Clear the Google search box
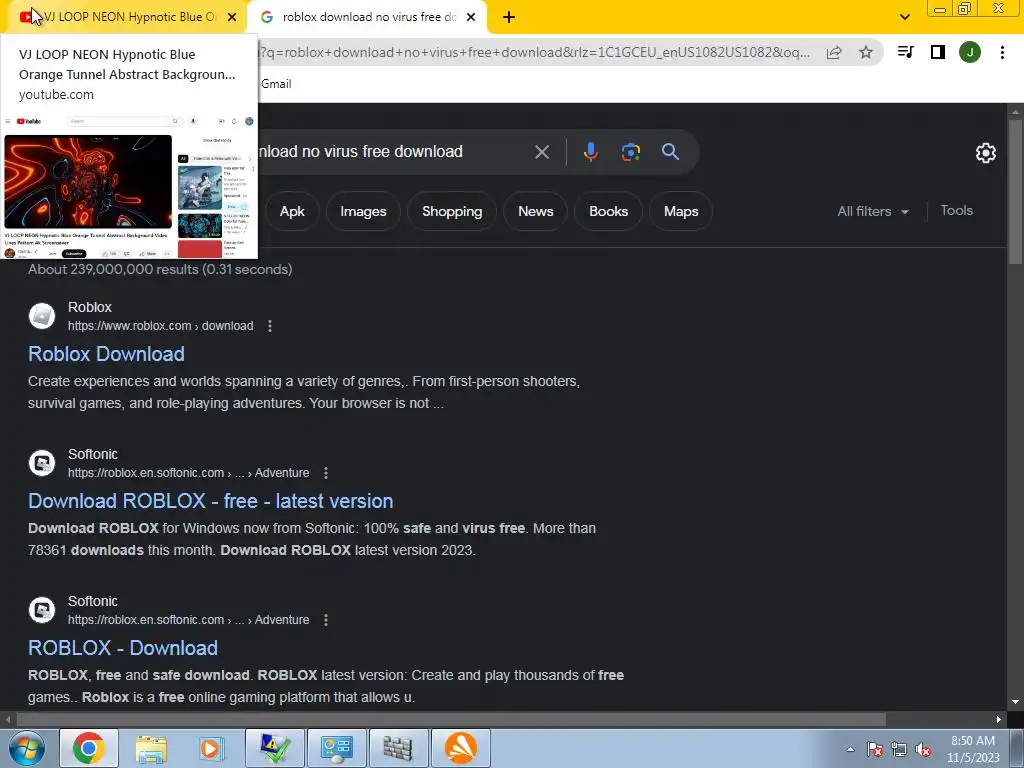The height and width of the screenshot is (768, 1024). pyautogui.click(x=541, y=152)
